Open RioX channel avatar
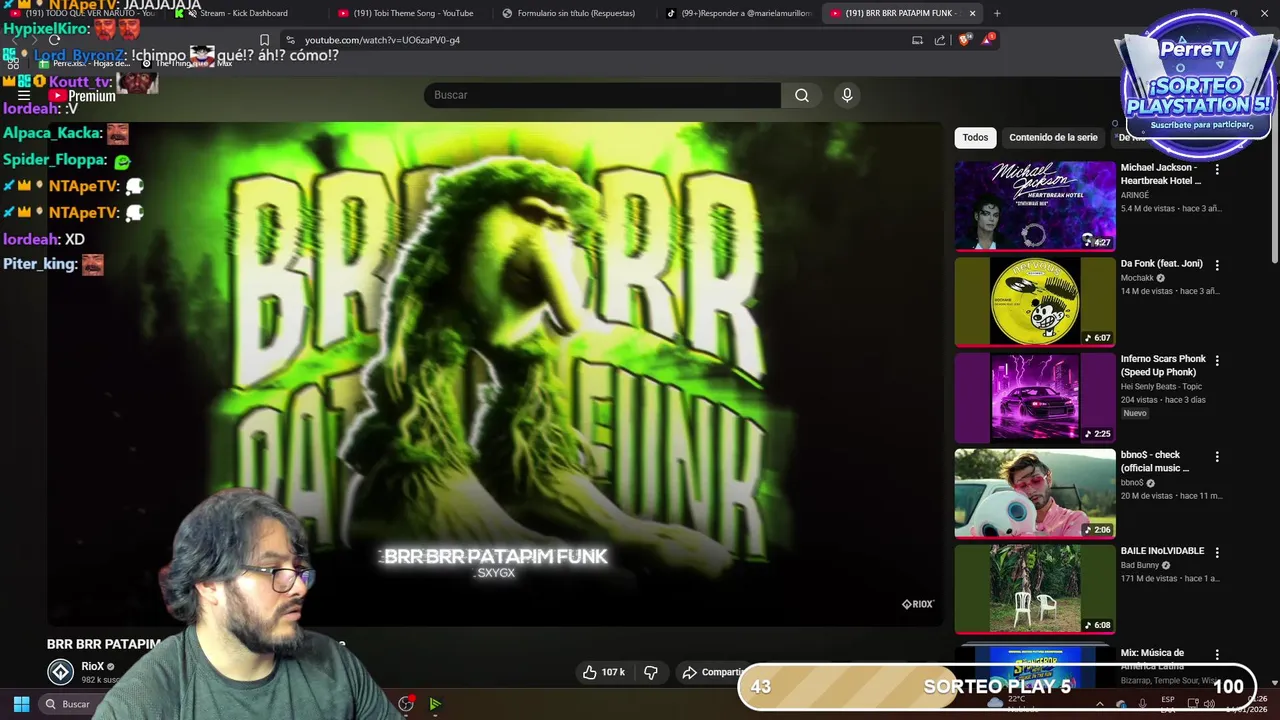This screenshot has height=720, width=1280. pyautogui.click(x=61, y=672)
